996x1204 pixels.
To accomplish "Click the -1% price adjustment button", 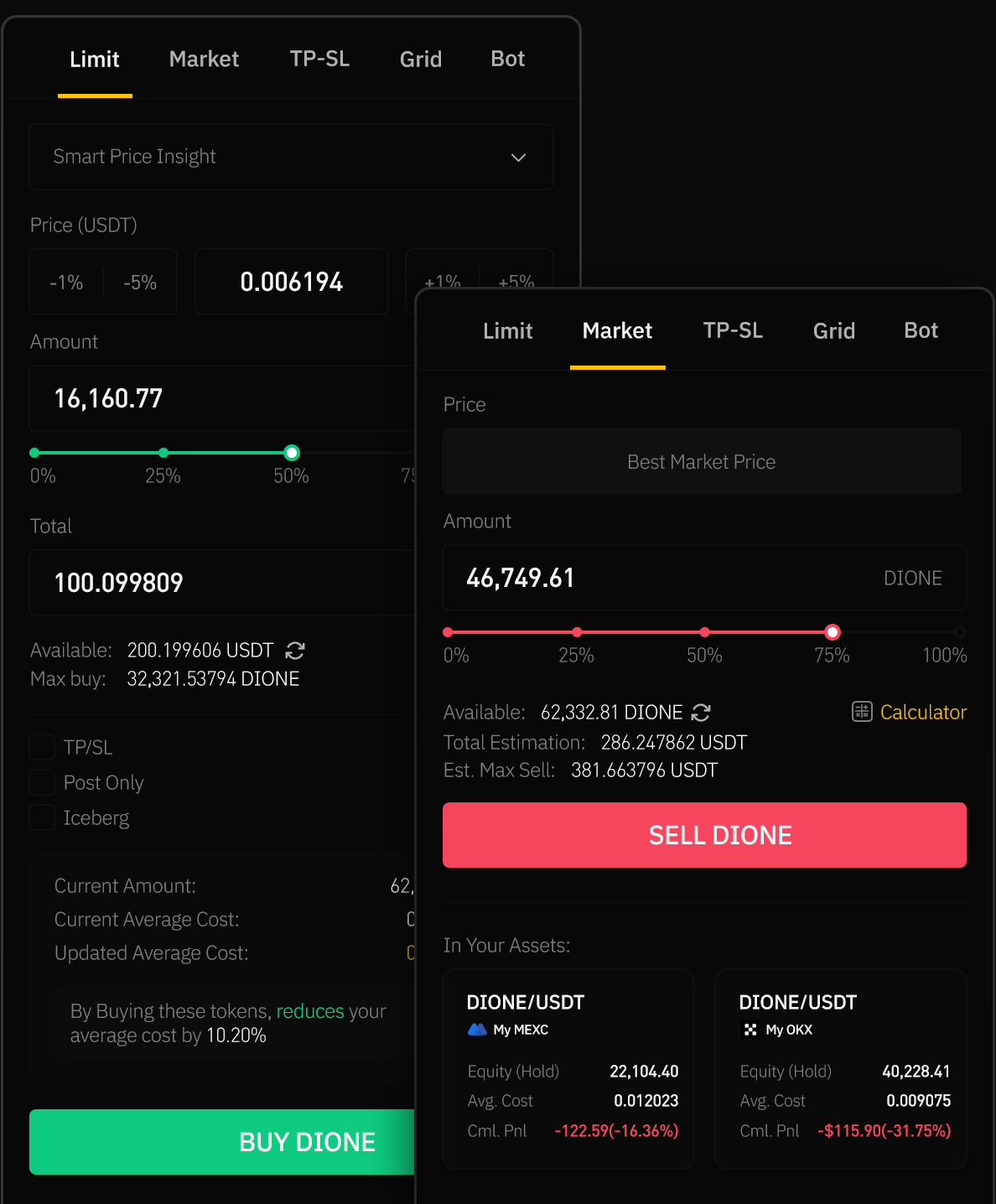I will (65, 282).
